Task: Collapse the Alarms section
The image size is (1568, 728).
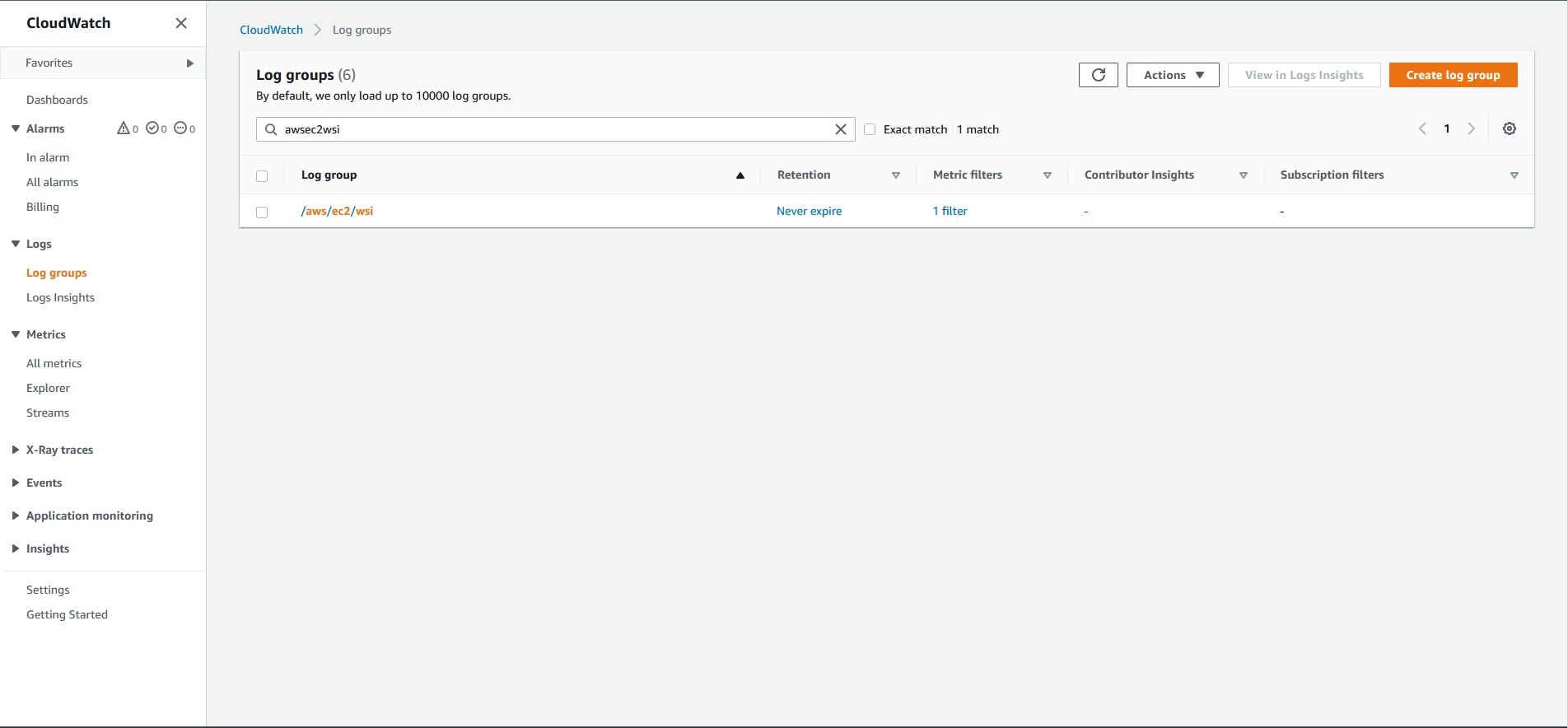Action: (16, 128)
